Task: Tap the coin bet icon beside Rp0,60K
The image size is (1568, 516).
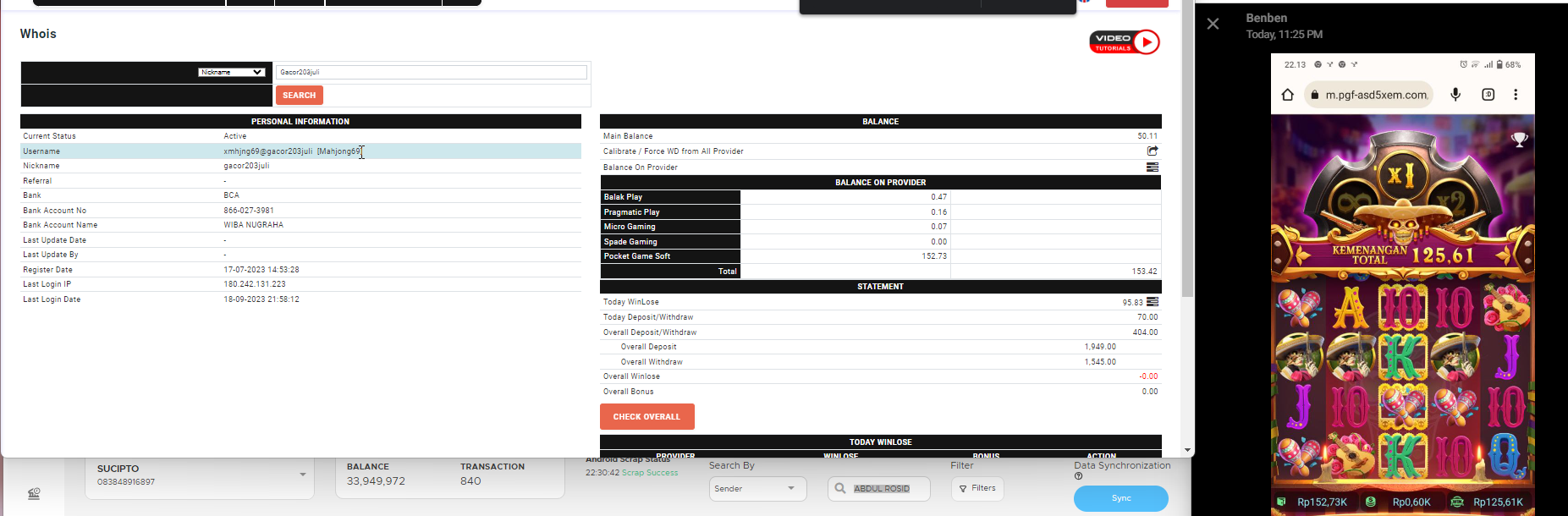Action: 1370,502
